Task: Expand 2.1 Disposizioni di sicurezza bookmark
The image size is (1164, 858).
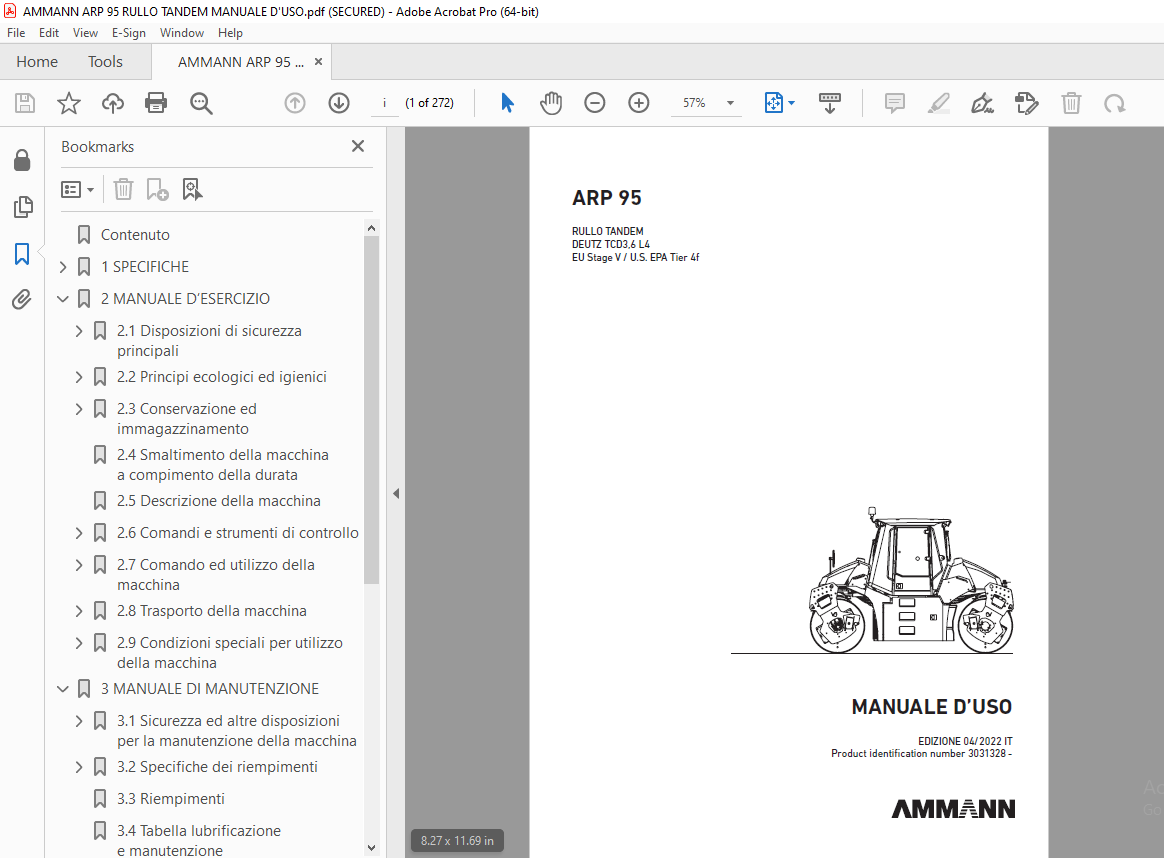Action: click(79, 331)
